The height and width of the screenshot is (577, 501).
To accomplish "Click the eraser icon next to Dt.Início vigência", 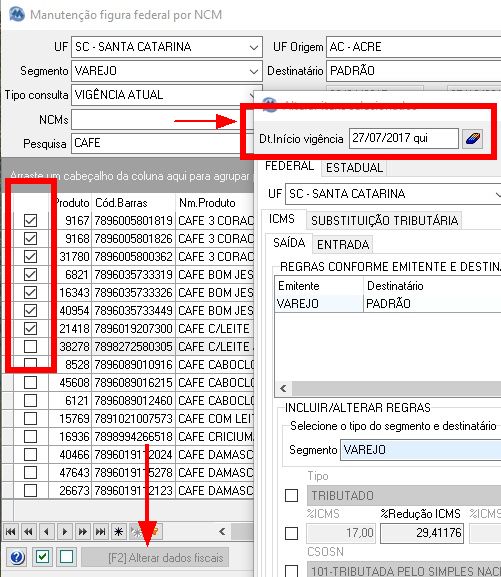I will tap(472, 139).
